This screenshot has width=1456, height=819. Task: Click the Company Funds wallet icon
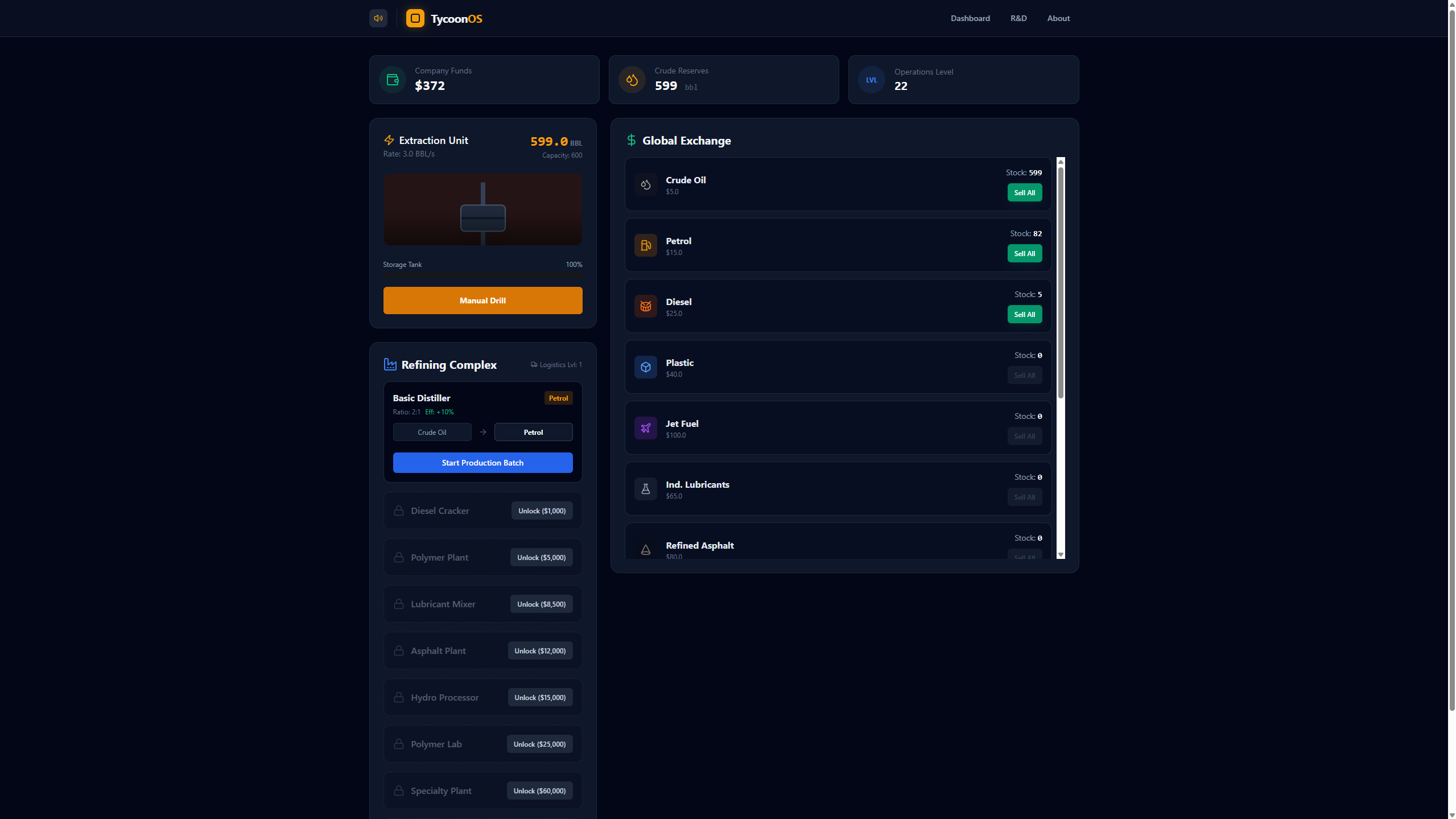point(393,80)
